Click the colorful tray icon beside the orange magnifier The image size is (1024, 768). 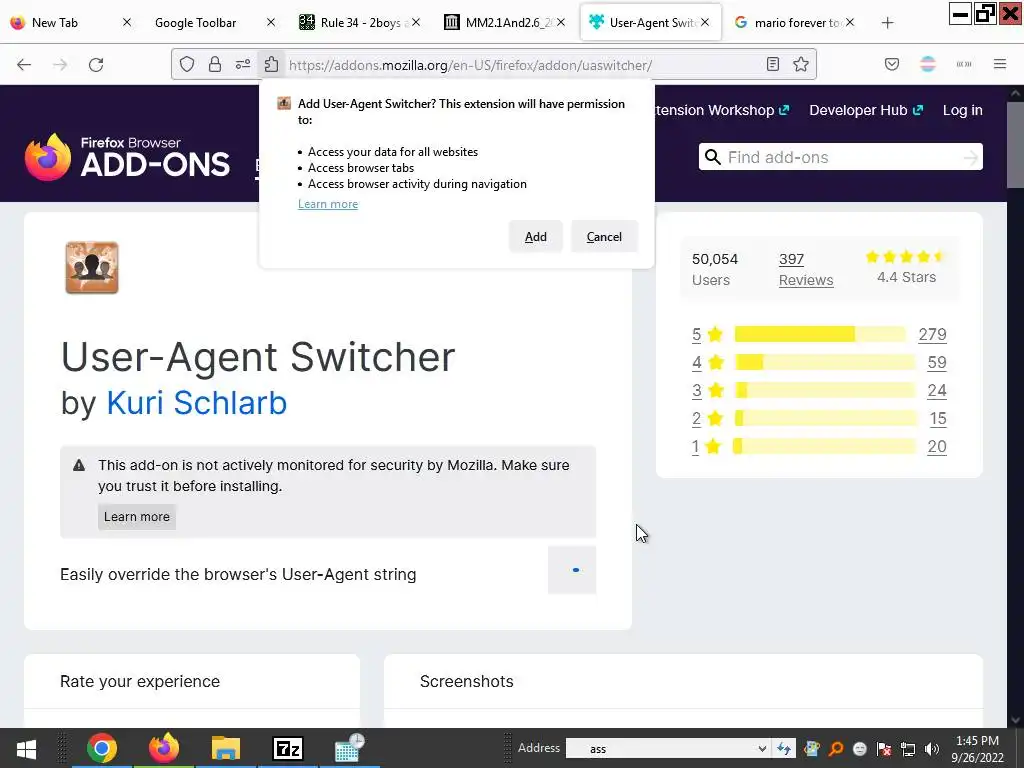click(812, 749)
